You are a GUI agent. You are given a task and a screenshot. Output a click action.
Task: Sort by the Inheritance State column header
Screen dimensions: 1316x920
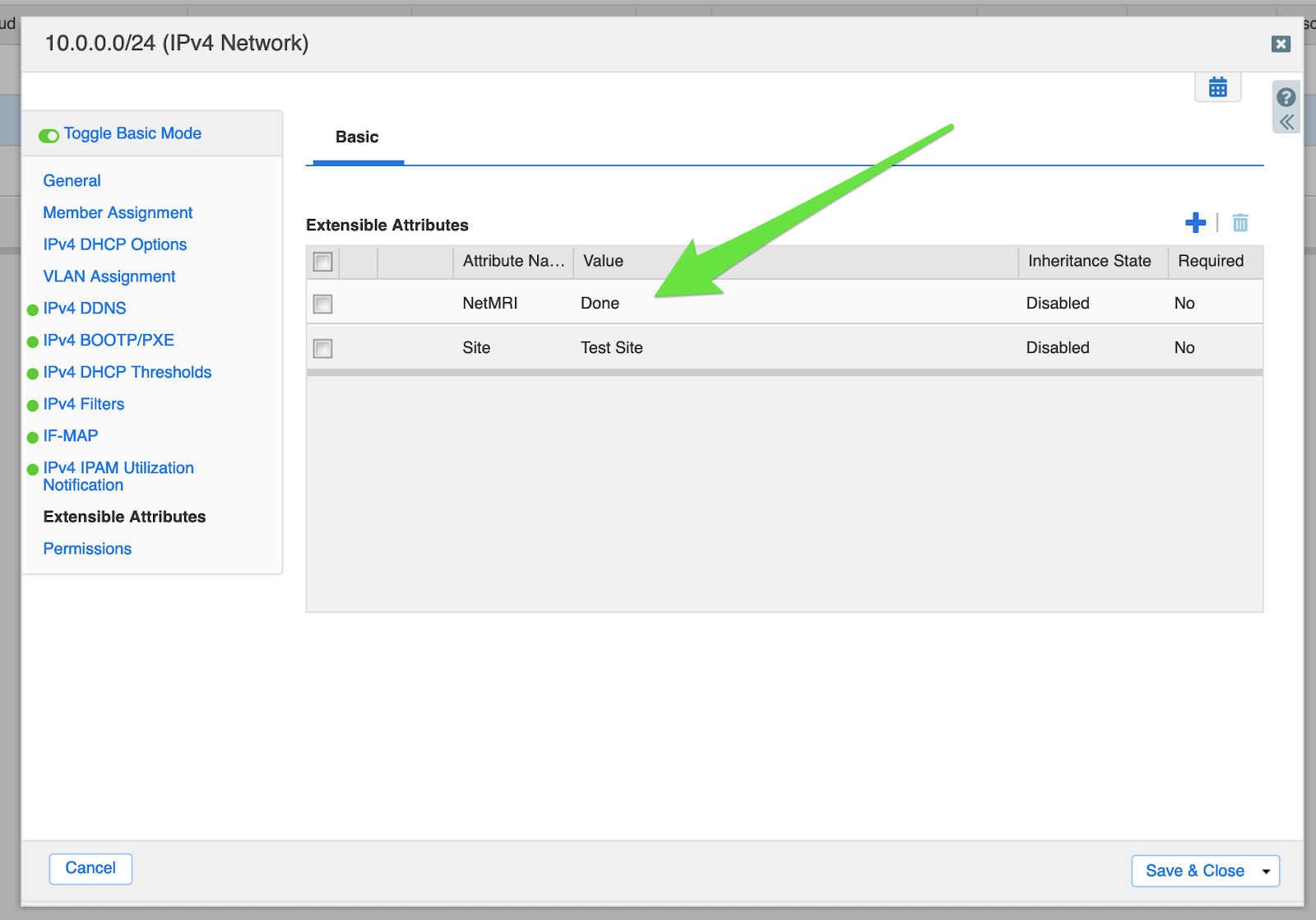[x=1089, y=262]
